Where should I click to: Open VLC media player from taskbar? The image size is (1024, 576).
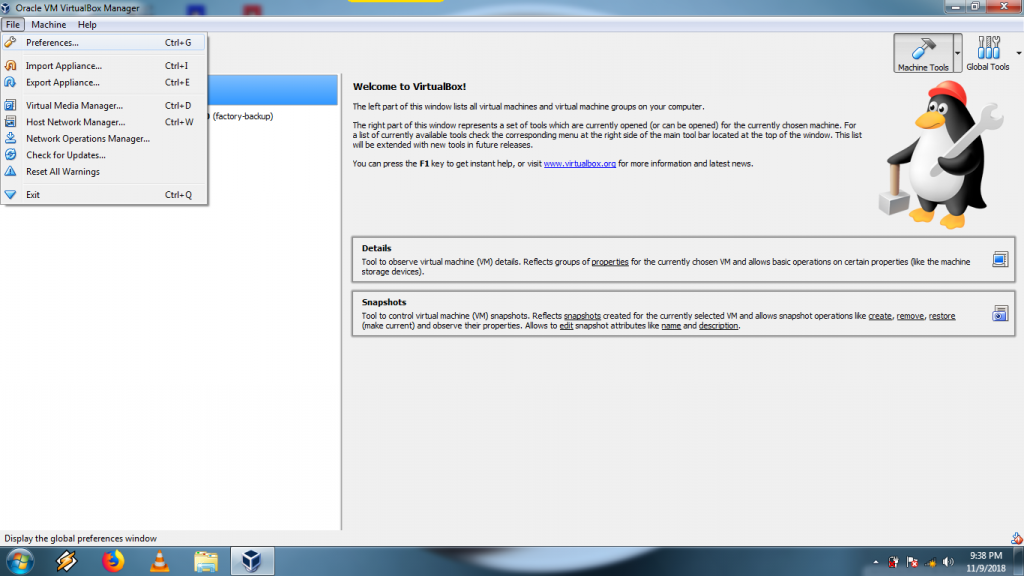[x=159, y=562]
